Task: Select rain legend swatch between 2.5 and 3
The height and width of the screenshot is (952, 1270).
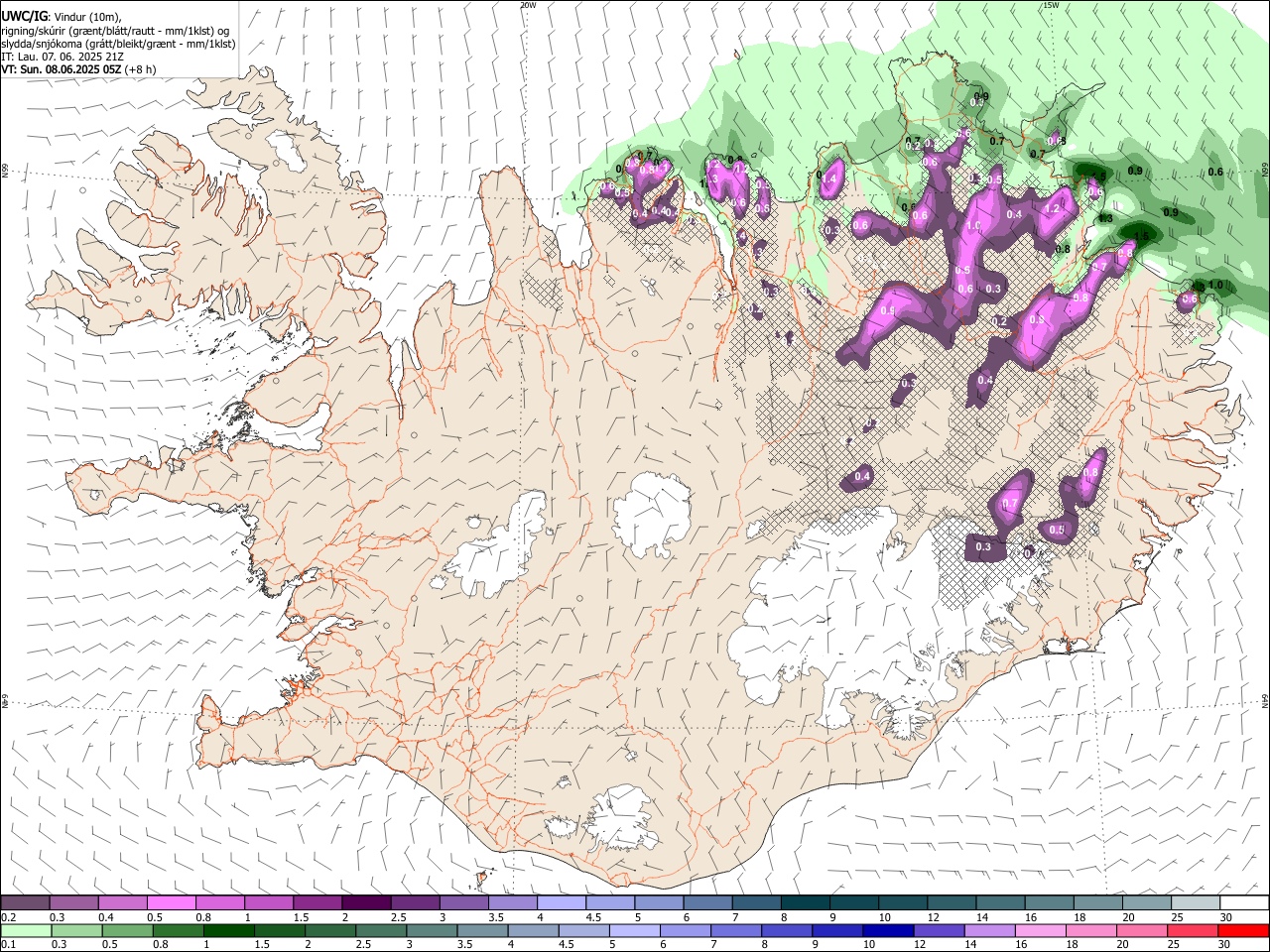Action: pyautogui.click(x=380, y=931)
